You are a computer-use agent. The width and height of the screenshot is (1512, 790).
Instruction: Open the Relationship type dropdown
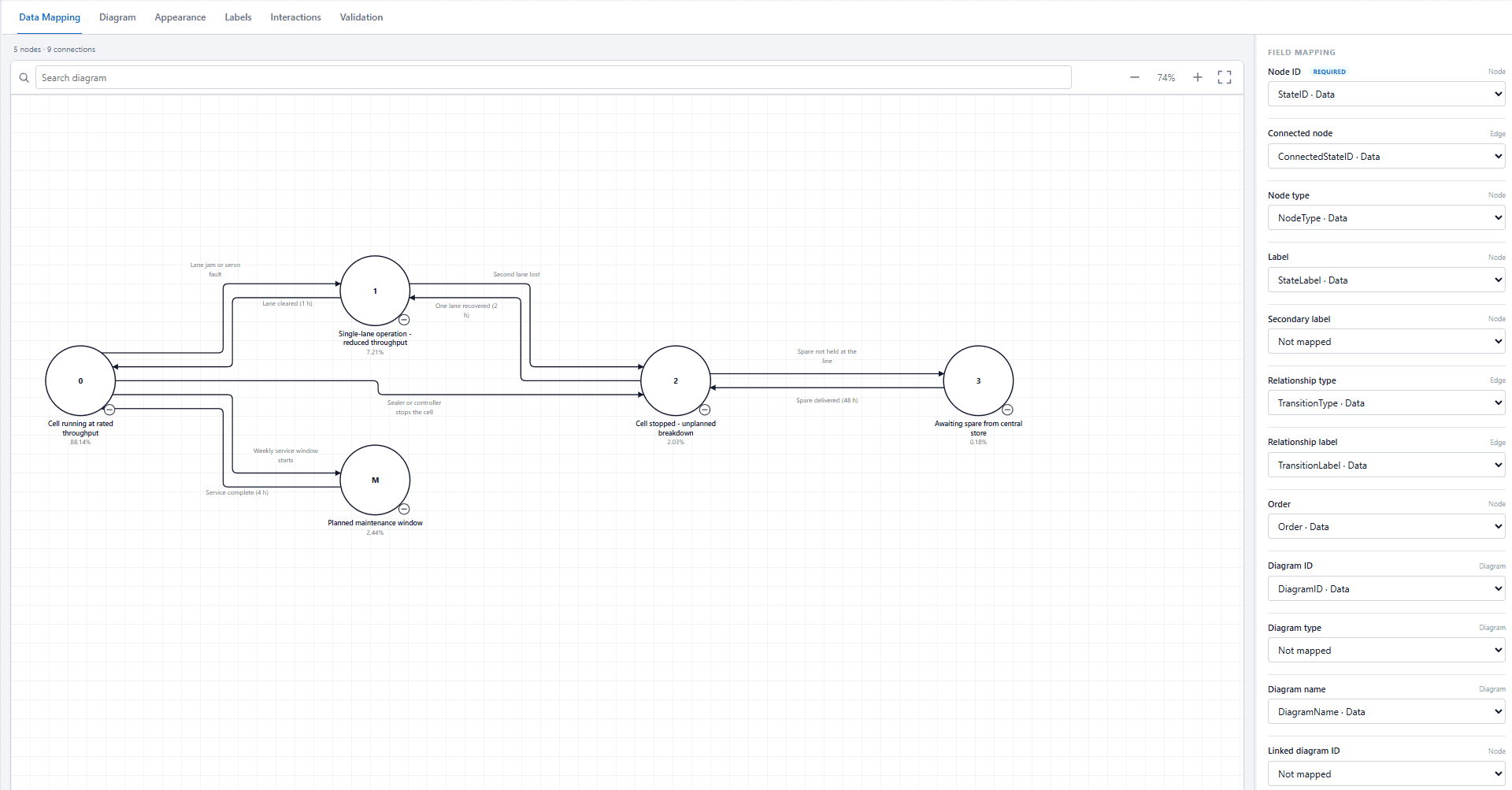click(x=1386, y=403)
